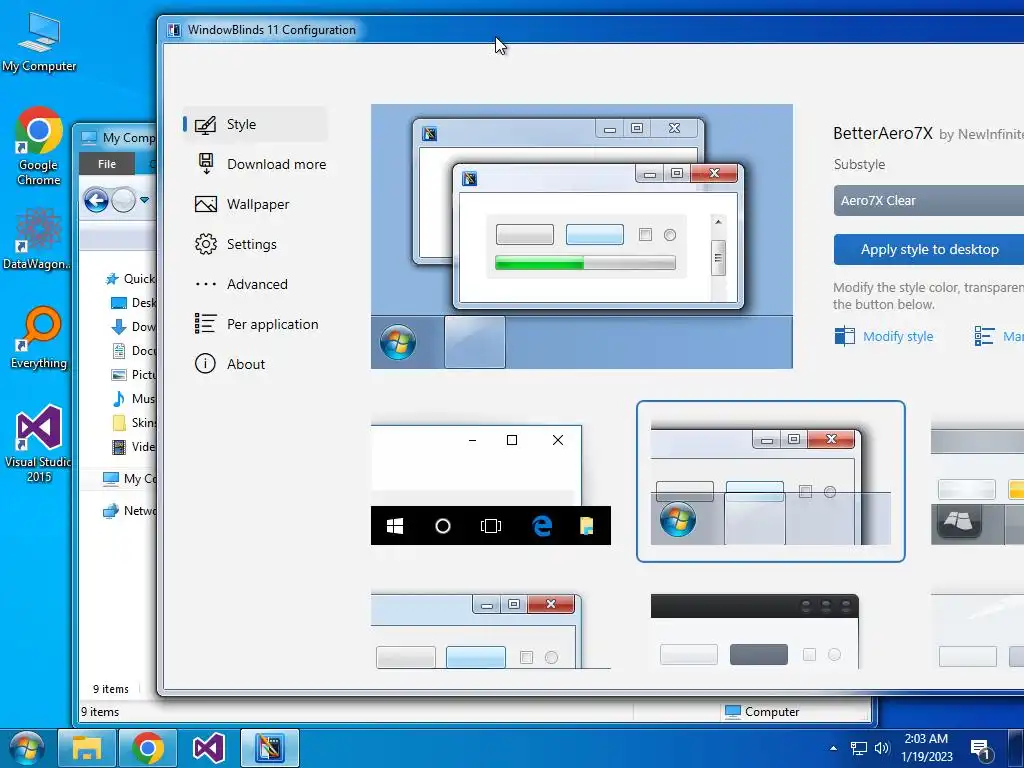
Task: Click the list icon beside Modify style
Action: pyautogui.click(x=984, y=336)
